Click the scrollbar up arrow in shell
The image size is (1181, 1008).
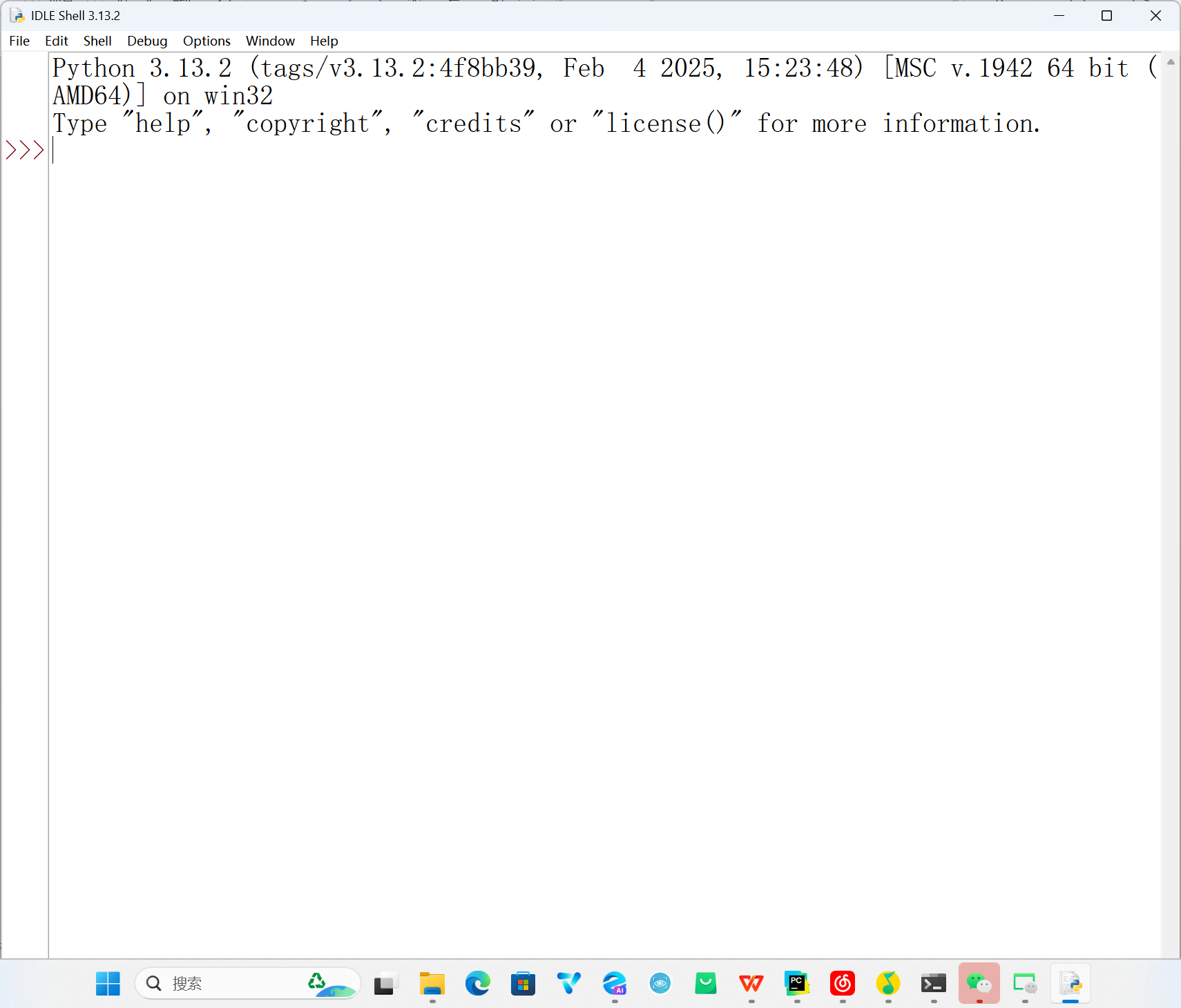1171,62
